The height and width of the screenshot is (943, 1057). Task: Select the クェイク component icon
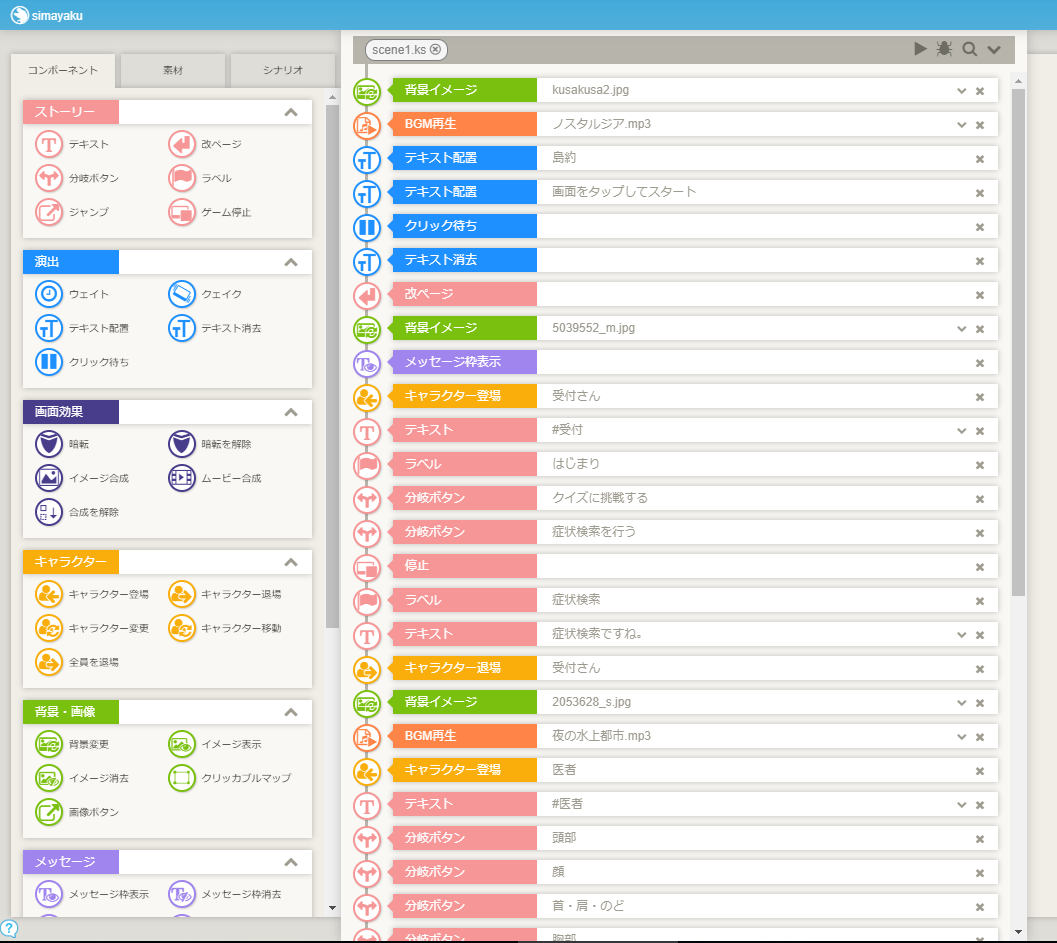click(181, 295)
